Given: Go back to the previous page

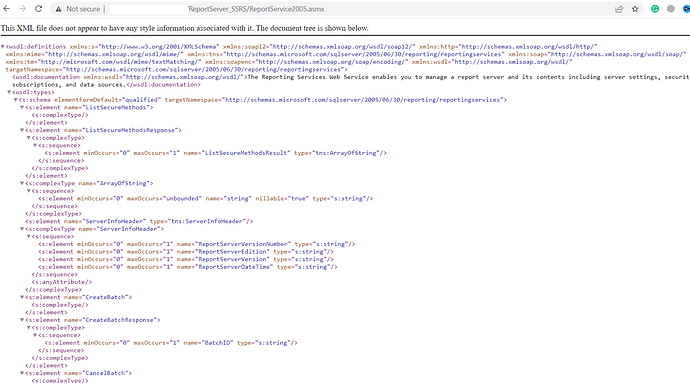Looking at the screenshot, I should [7, 9].
